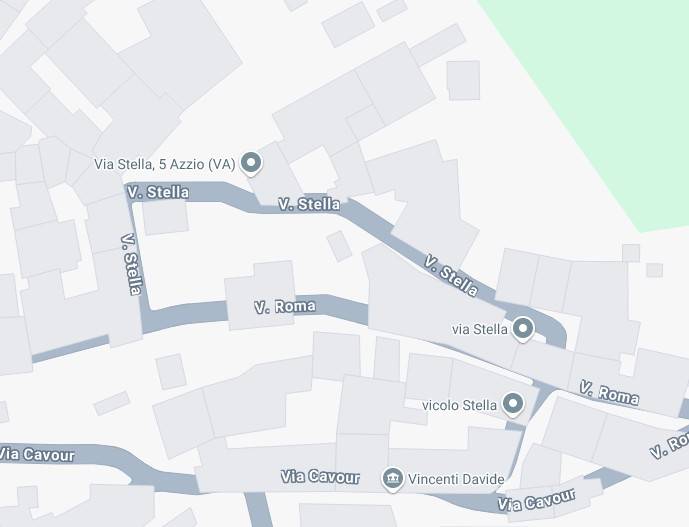This screenshot has height=527, width=689.
Task: Click the Via Stella, 5 Azzio (VA) text
Action: (x=165, y=164)
